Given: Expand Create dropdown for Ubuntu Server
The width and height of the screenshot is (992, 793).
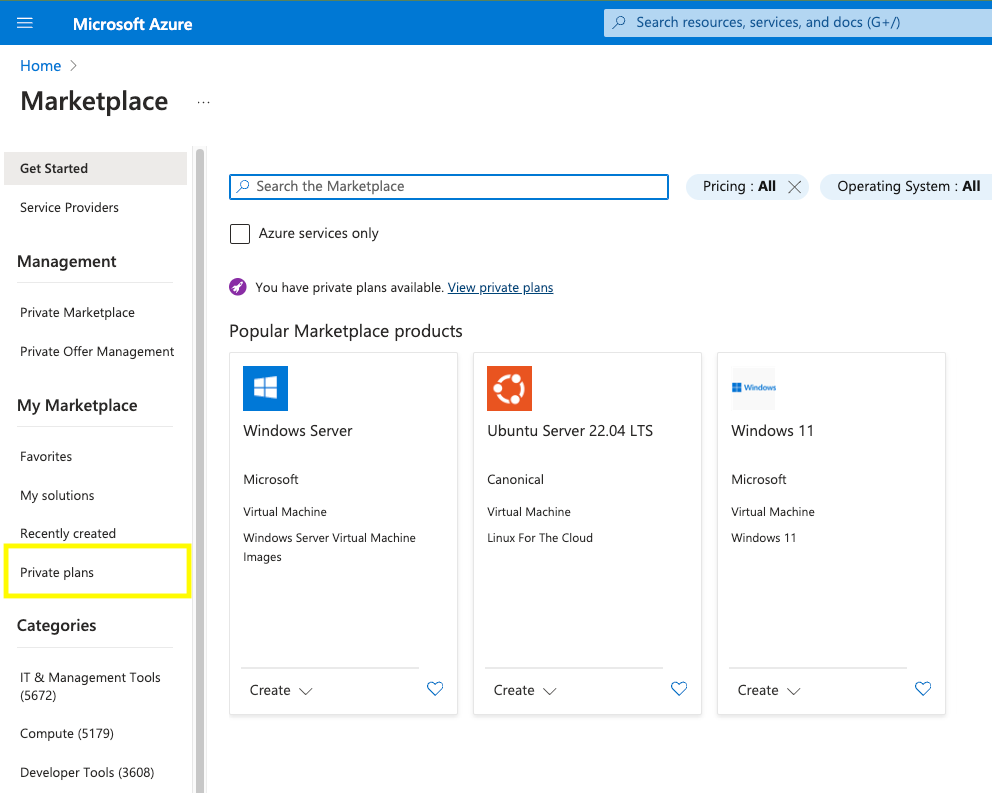Looking at the screenshot, I should (x=525, y=690).
